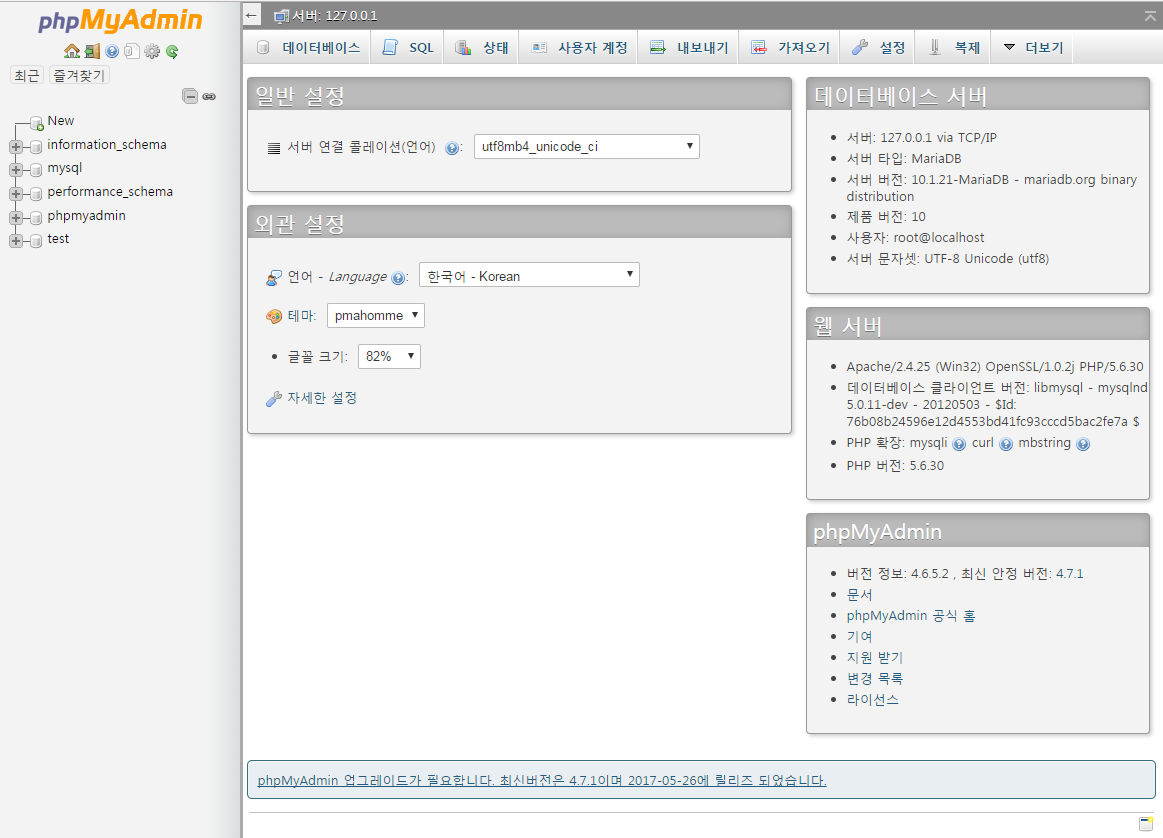Open phpMyAdmin documentation via blue question icon under logo
Viewport: 1163px width, 838px height.
[x=112, y=51]
